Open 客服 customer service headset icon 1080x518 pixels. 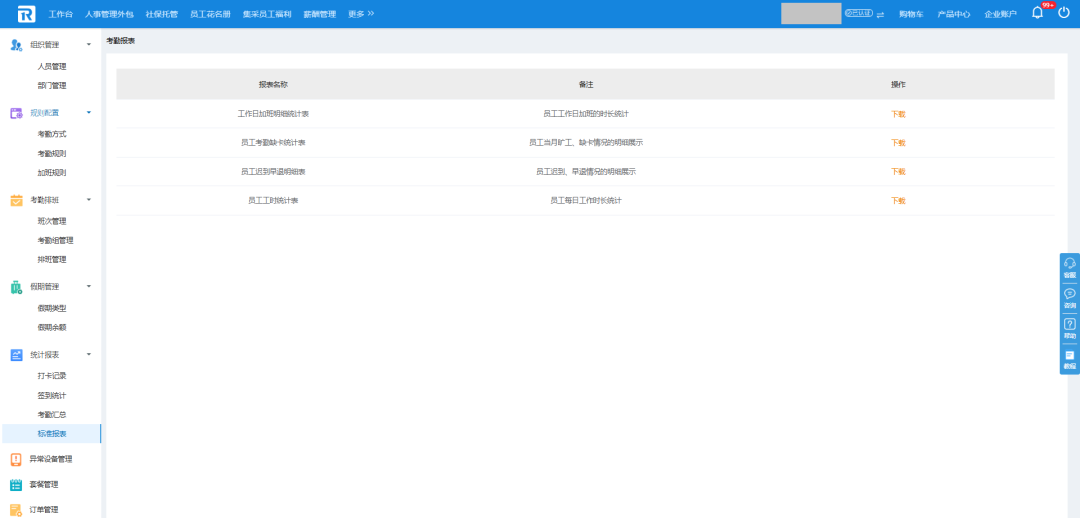(1070, 263)
